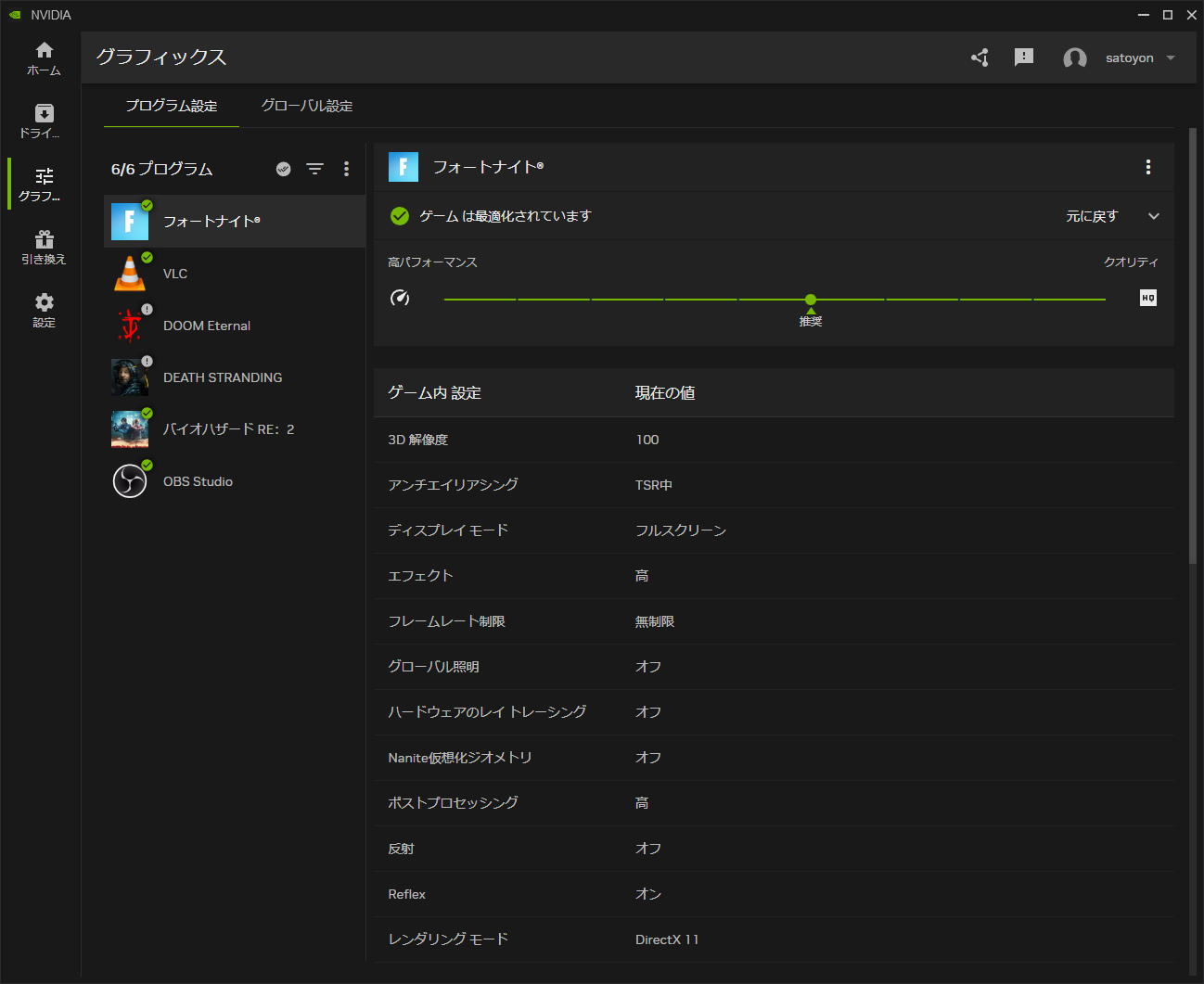Click the フルスクリーン value

[681, 530]
